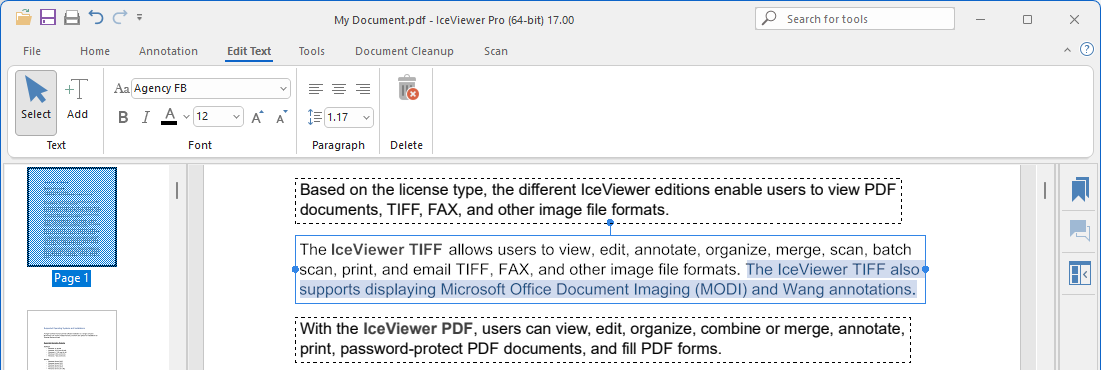Decrease font size with the smaller A icon

click(282, 117)
